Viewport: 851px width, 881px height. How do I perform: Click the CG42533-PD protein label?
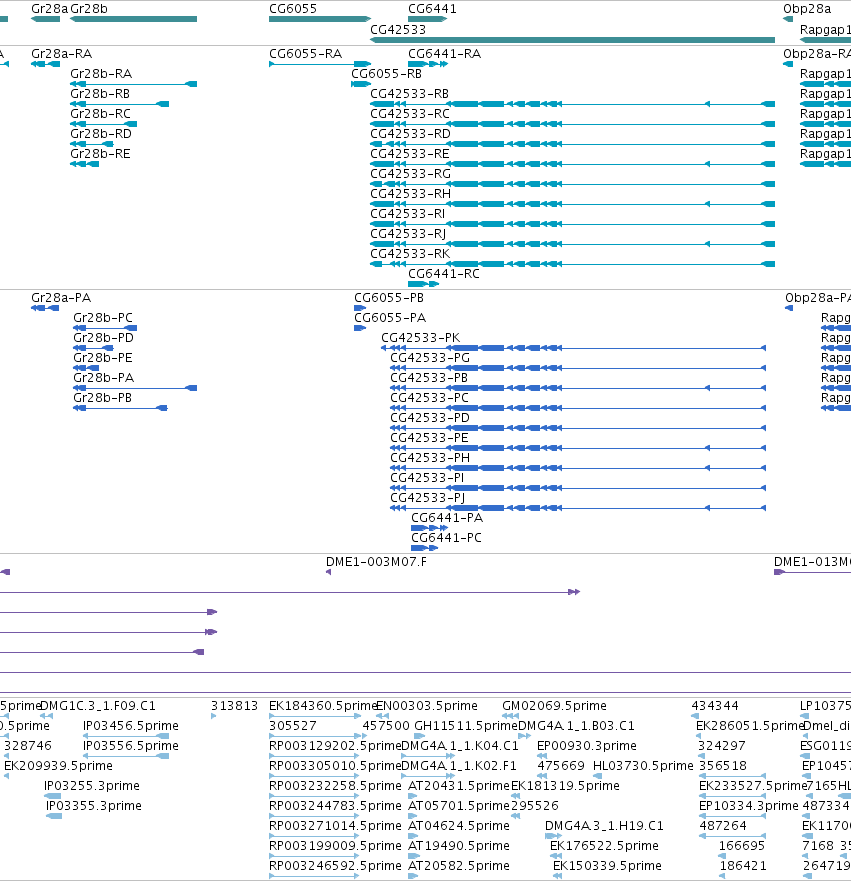(430, 418)
